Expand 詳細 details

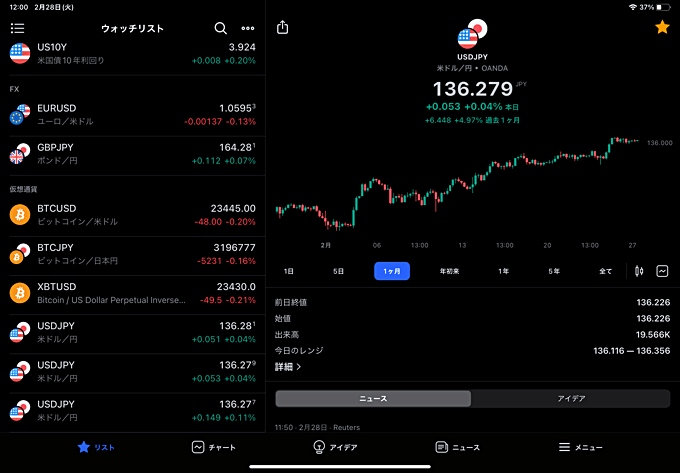click(x=288, y=367)
